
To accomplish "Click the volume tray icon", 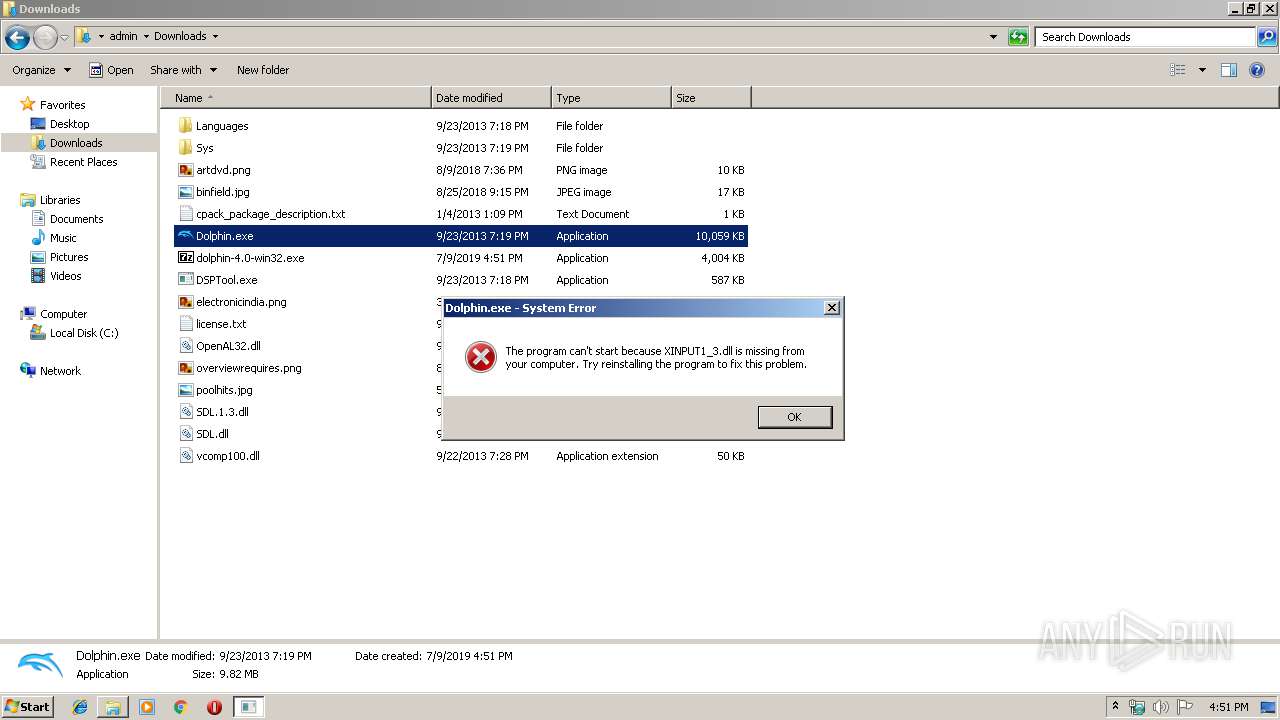I will click(x=1161, y=707).
